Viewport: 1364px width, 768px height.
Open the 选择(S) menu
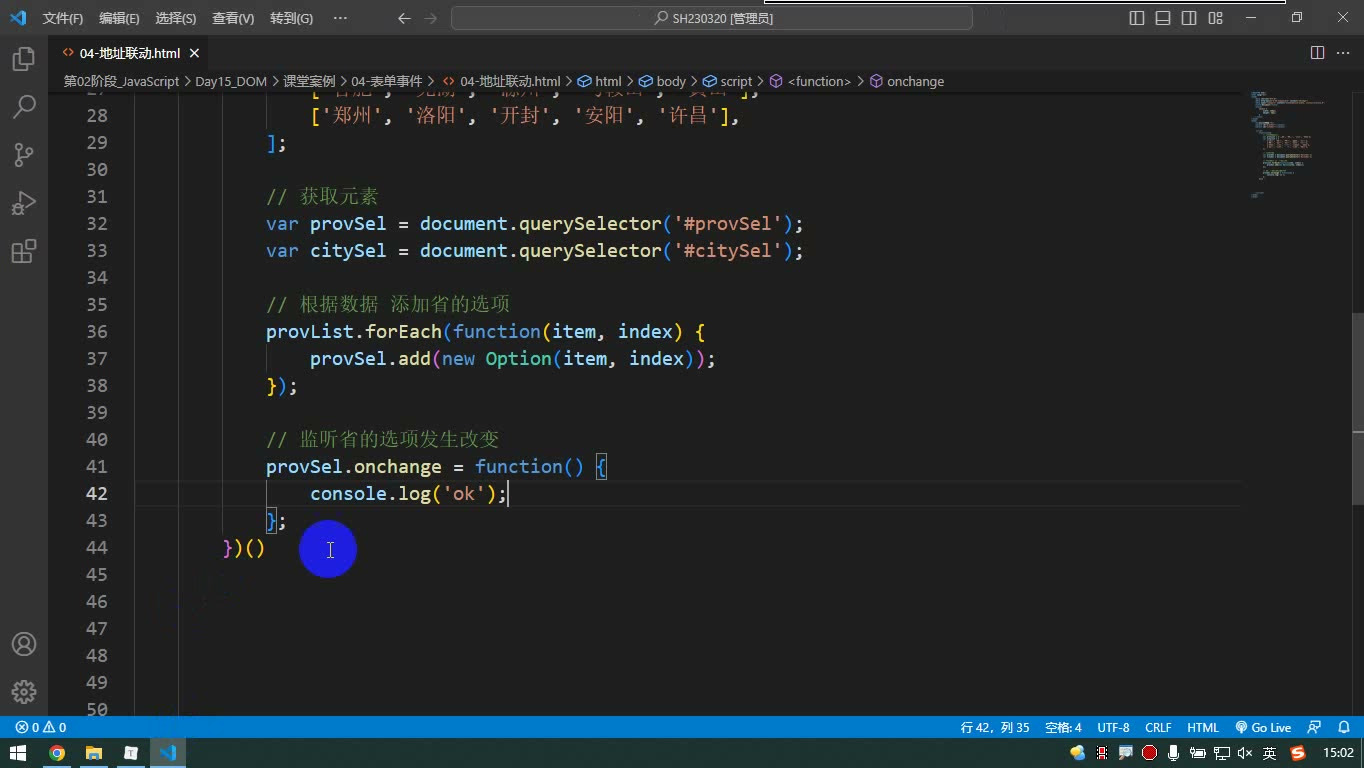point(176,18)
